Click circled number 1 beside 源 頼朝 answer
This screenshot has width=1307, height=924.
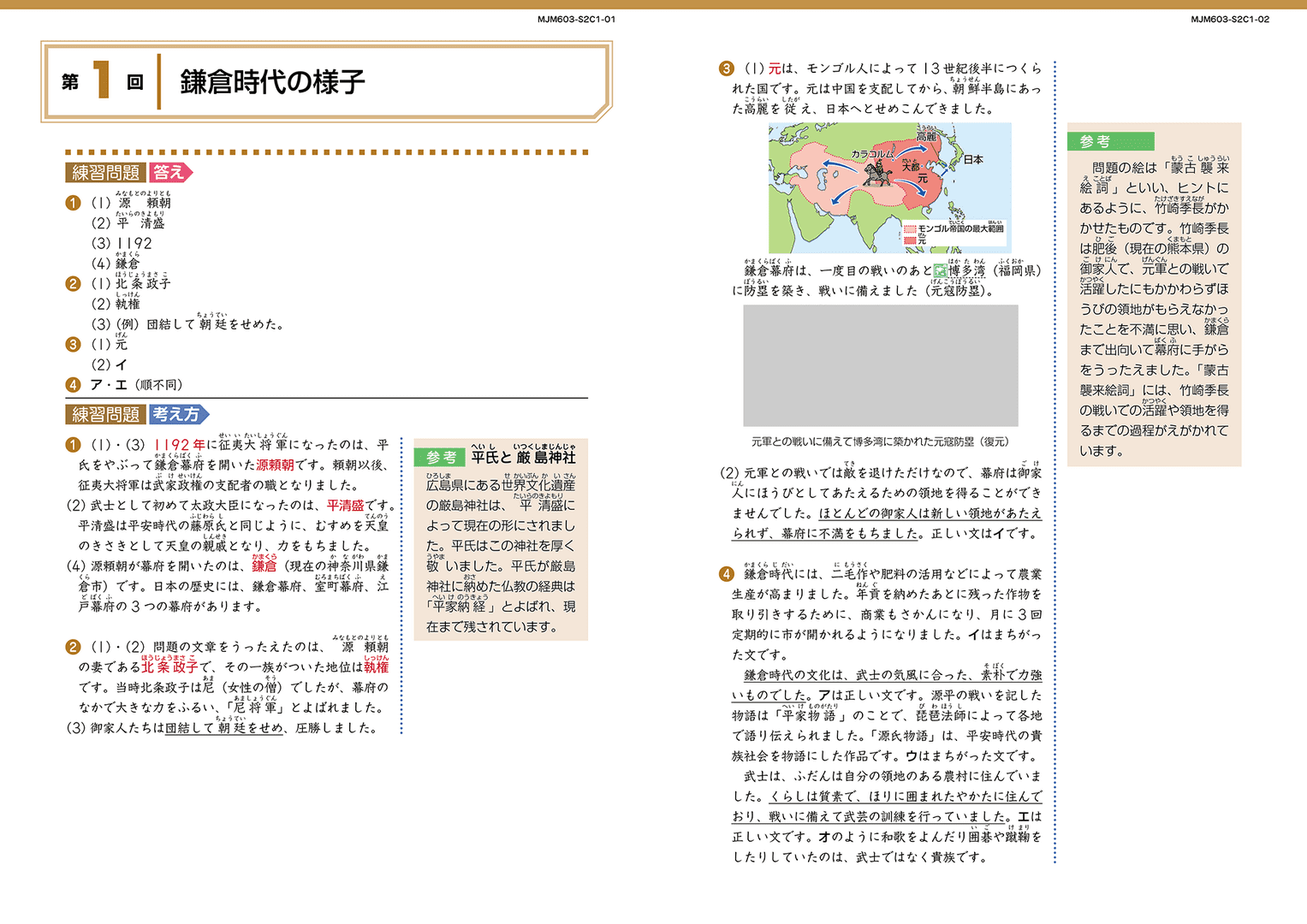coord(74,203)
